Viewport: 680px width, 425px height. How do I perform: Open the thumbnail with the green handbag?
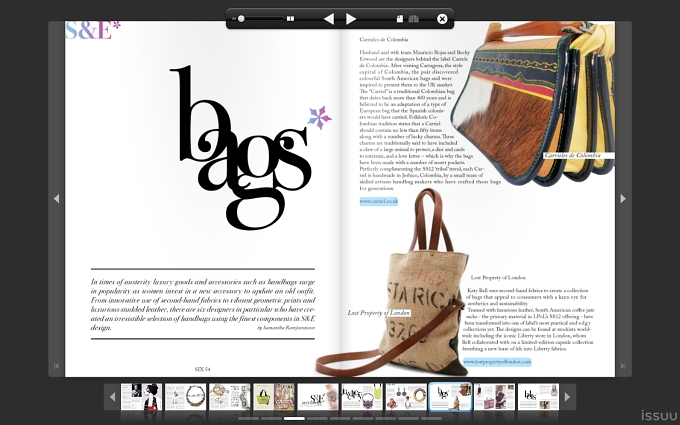coord(274,396)
